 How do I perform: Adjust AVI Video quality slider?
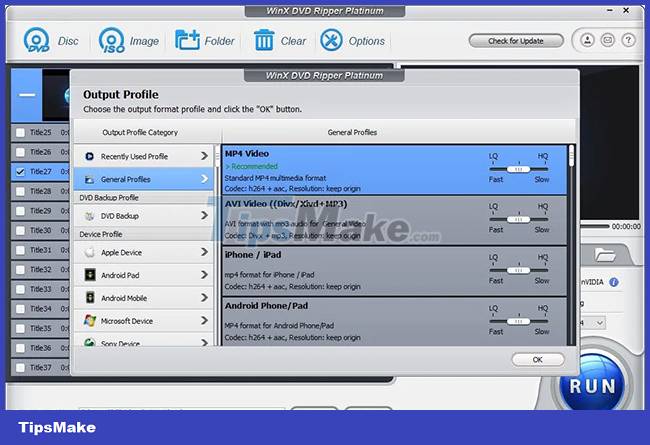pos(518,219)
